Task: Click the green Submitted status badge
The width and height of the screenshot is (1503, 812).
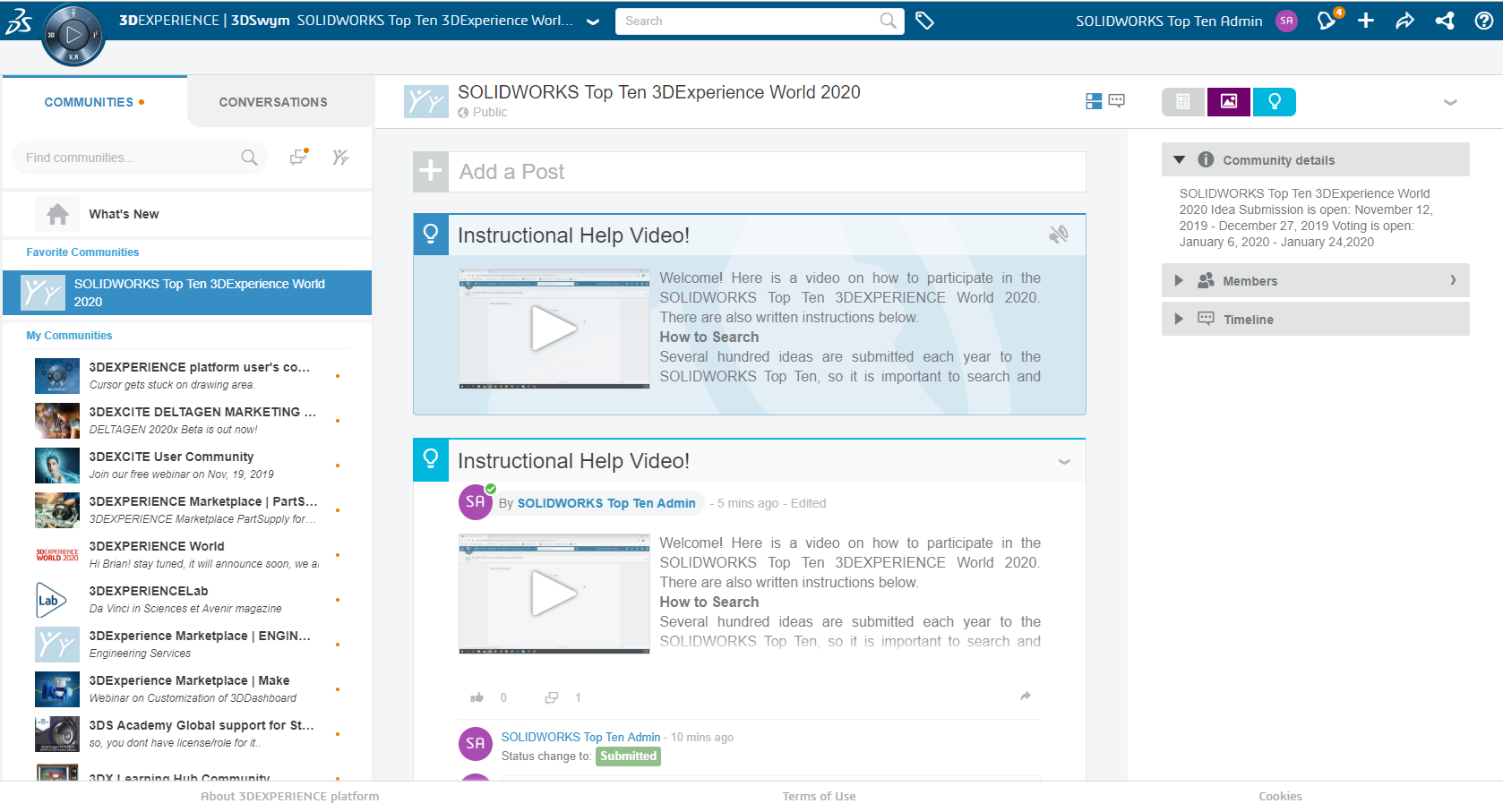Action: click(628, 756)
